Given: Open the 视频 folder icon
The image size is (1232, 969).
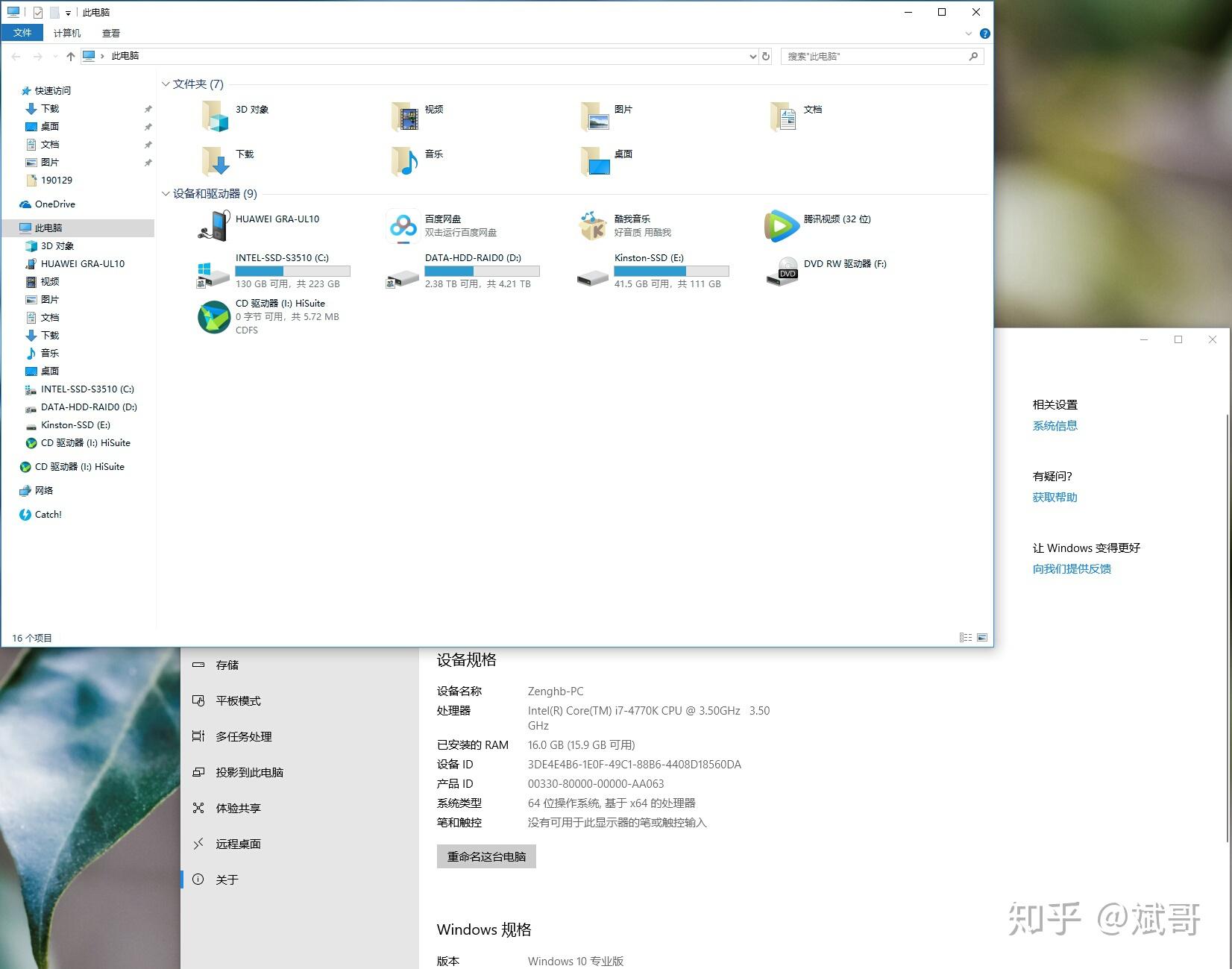Looking at the screenshot, I should [405, 116].
